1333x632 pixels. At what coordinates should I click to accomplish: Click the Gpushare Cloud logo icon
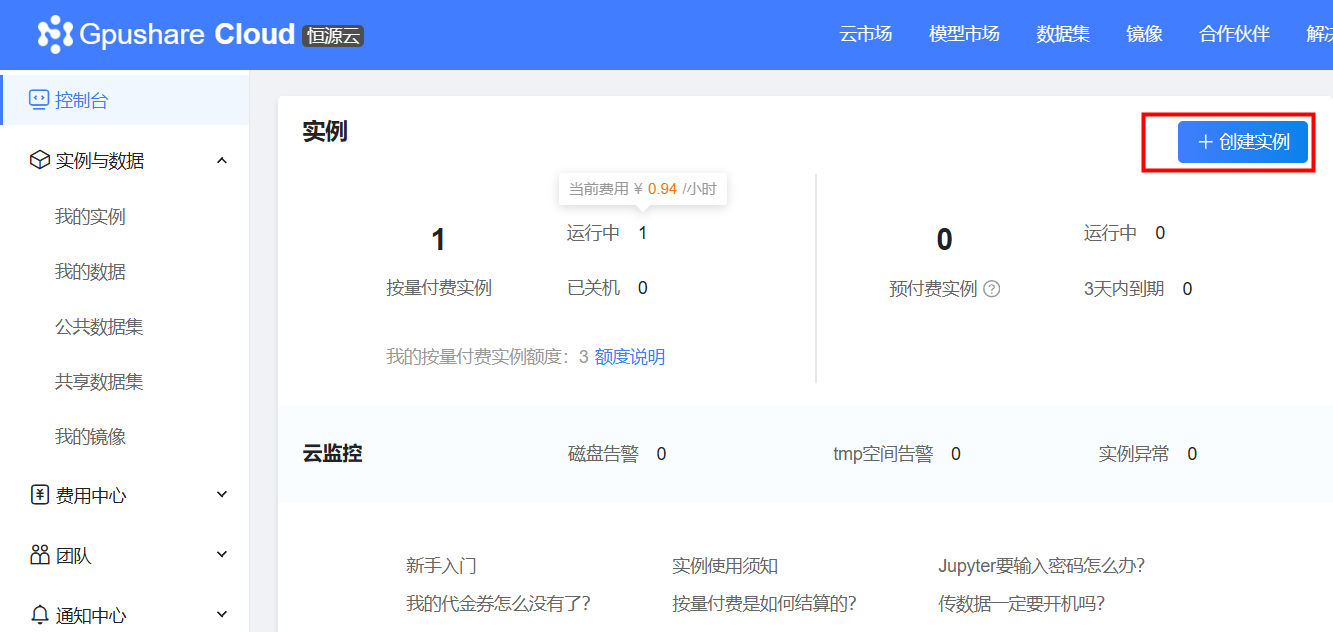click(x=54, y=35)
